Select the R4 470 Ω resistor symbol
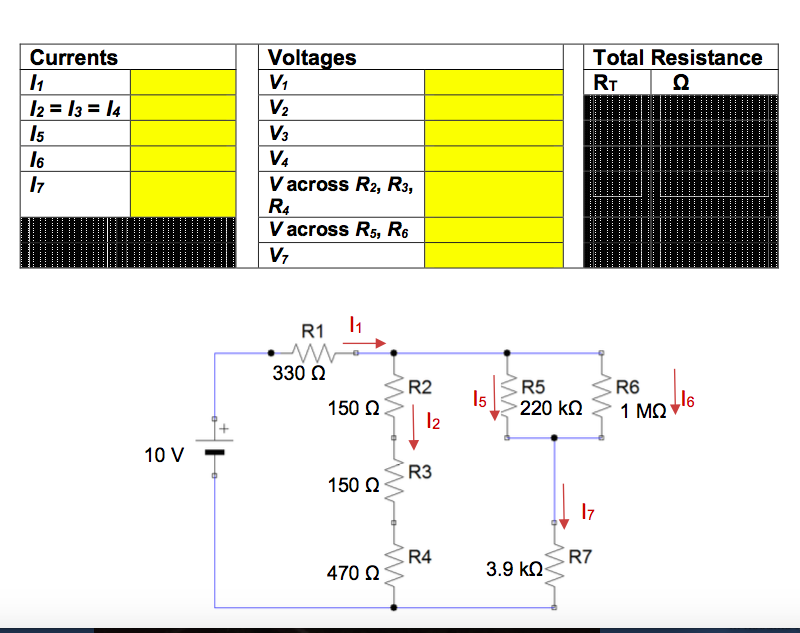This screenshot has width=800, height=633. click(396, 565)
